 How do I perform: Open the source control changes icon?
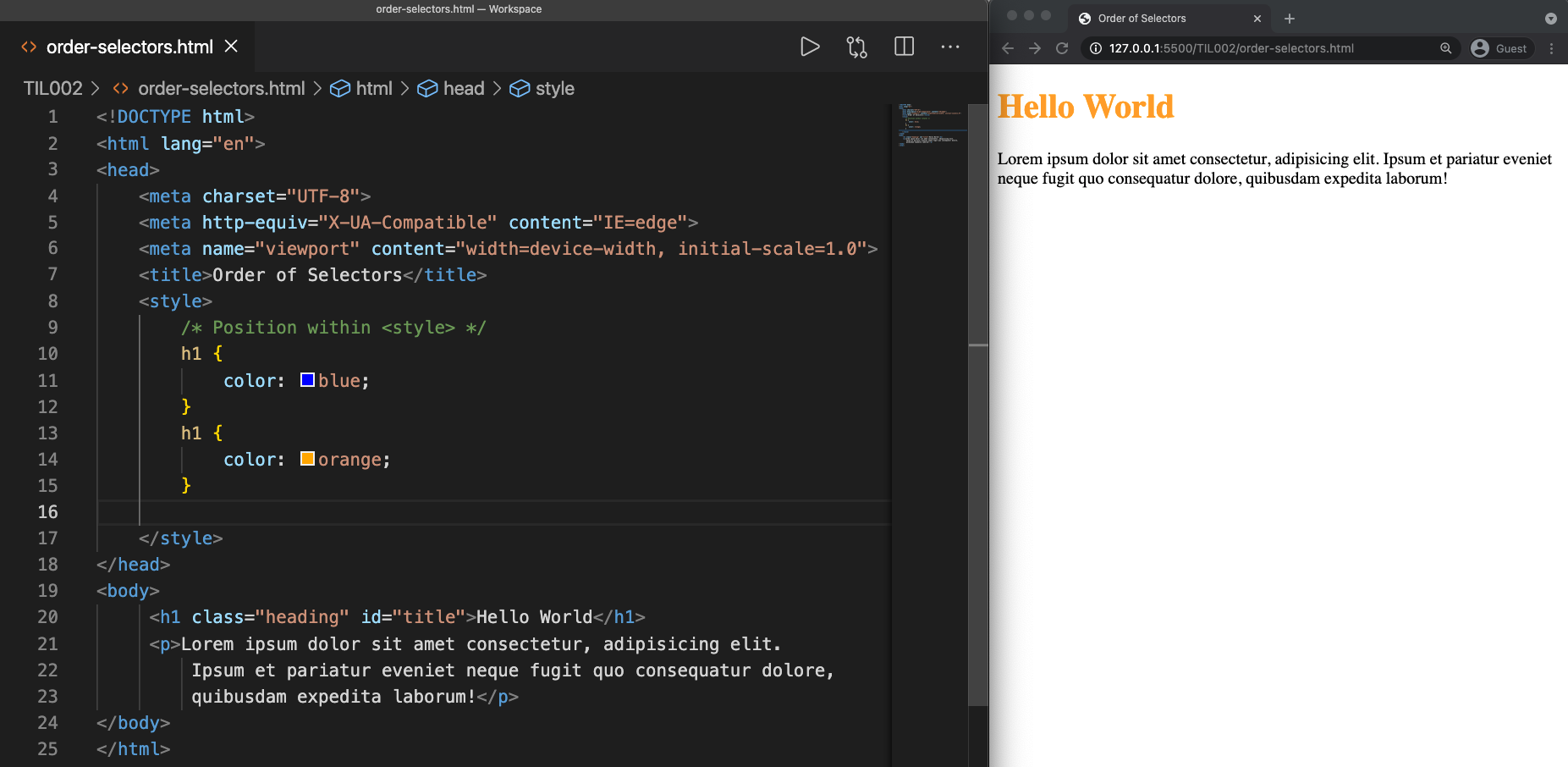(x=856, y=47)
